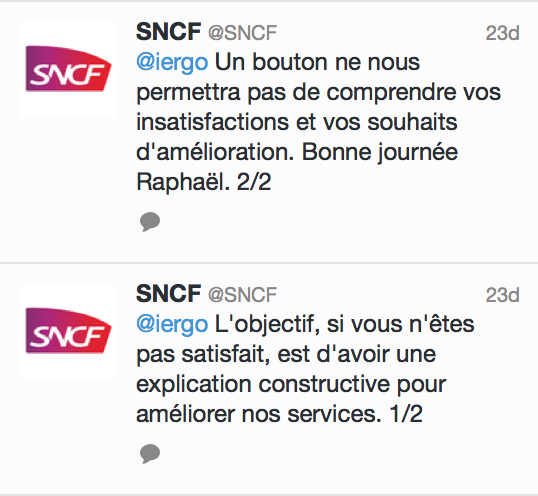This screenshot has width=538, height=496.
Task: Click 'Bonne journée Raphaël. 2/2' text line
Action: click(380, 152)
